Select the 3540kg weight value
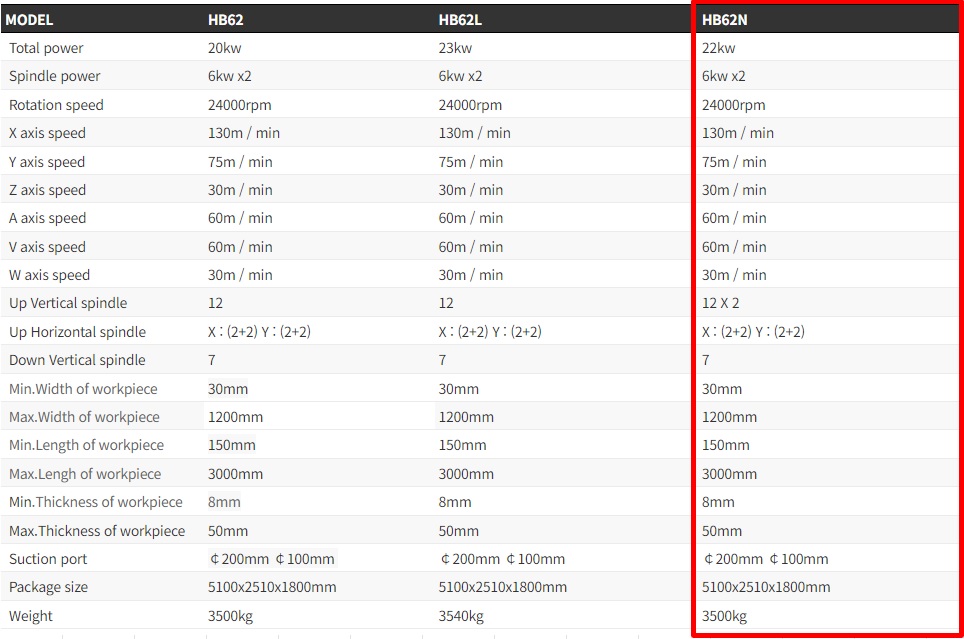The height and width of the screenshot is (639, 964). (460, 616)
